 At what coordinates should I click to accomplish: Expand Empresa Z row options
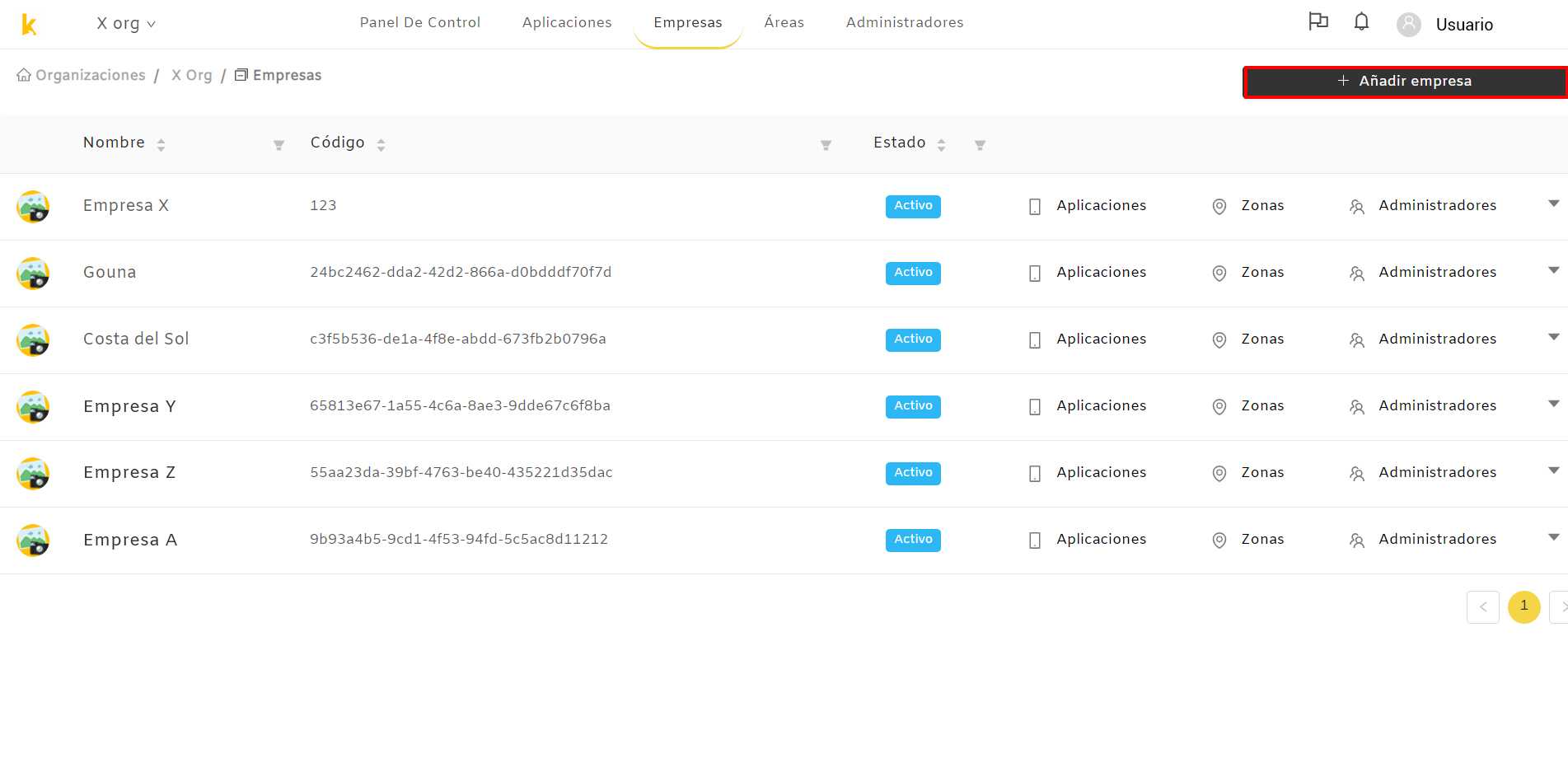[x=1553, y=470]
